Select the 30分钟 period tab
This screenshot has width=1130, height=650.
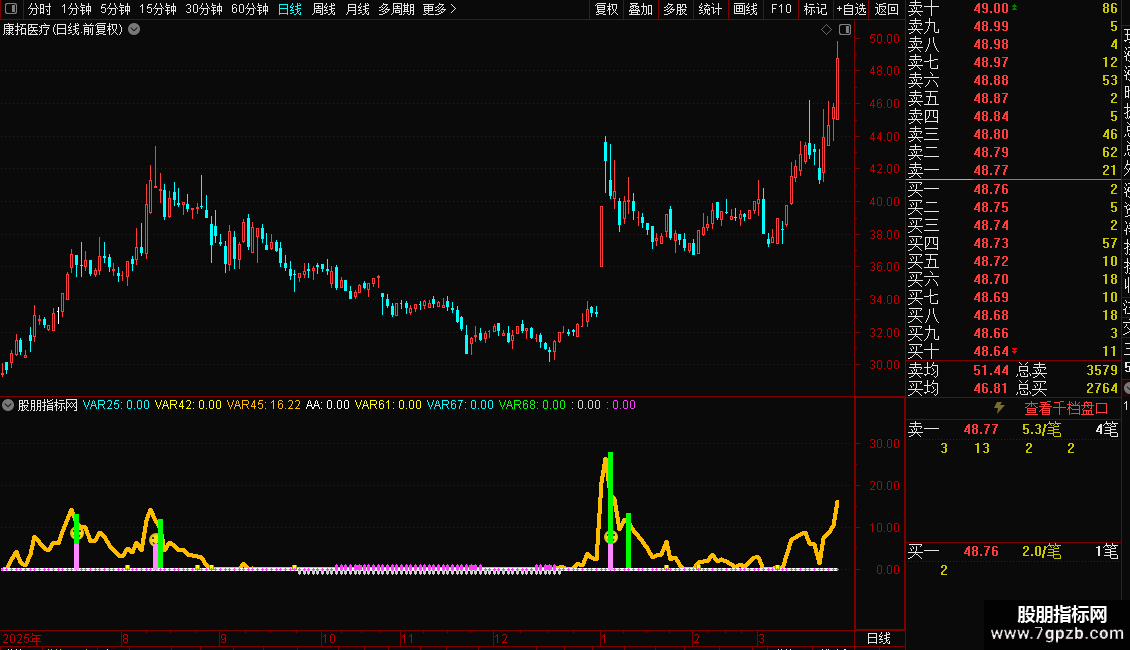pyautogui.click(x=204, y=9)
